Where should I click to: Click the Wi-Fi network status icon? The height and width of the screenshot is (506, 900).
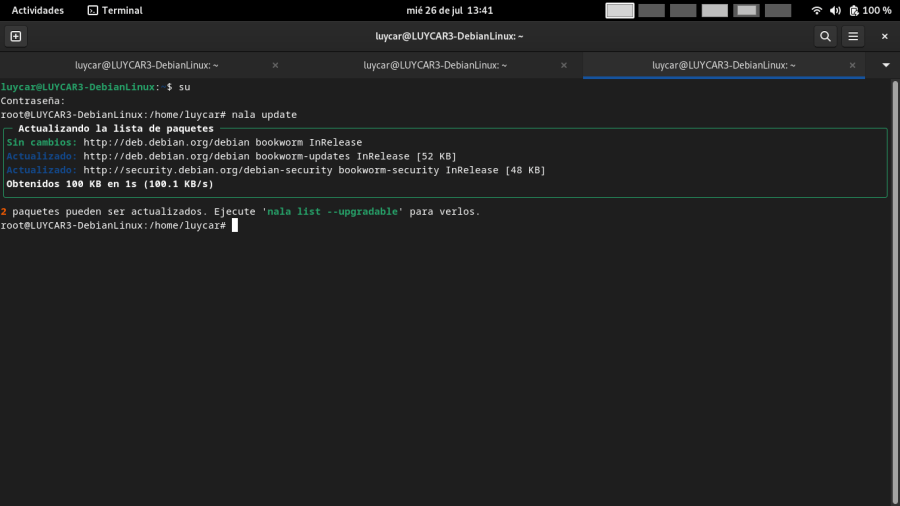click(x=817, y=10)
